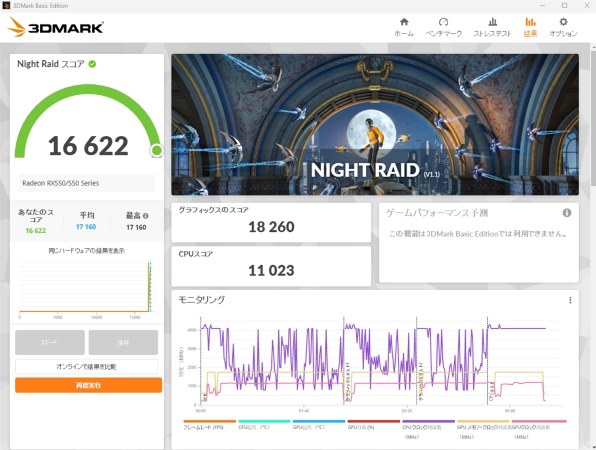Screen dimensions: 596x450
Task: Click the graphics score value 18 260
Action: pos(271,227)
